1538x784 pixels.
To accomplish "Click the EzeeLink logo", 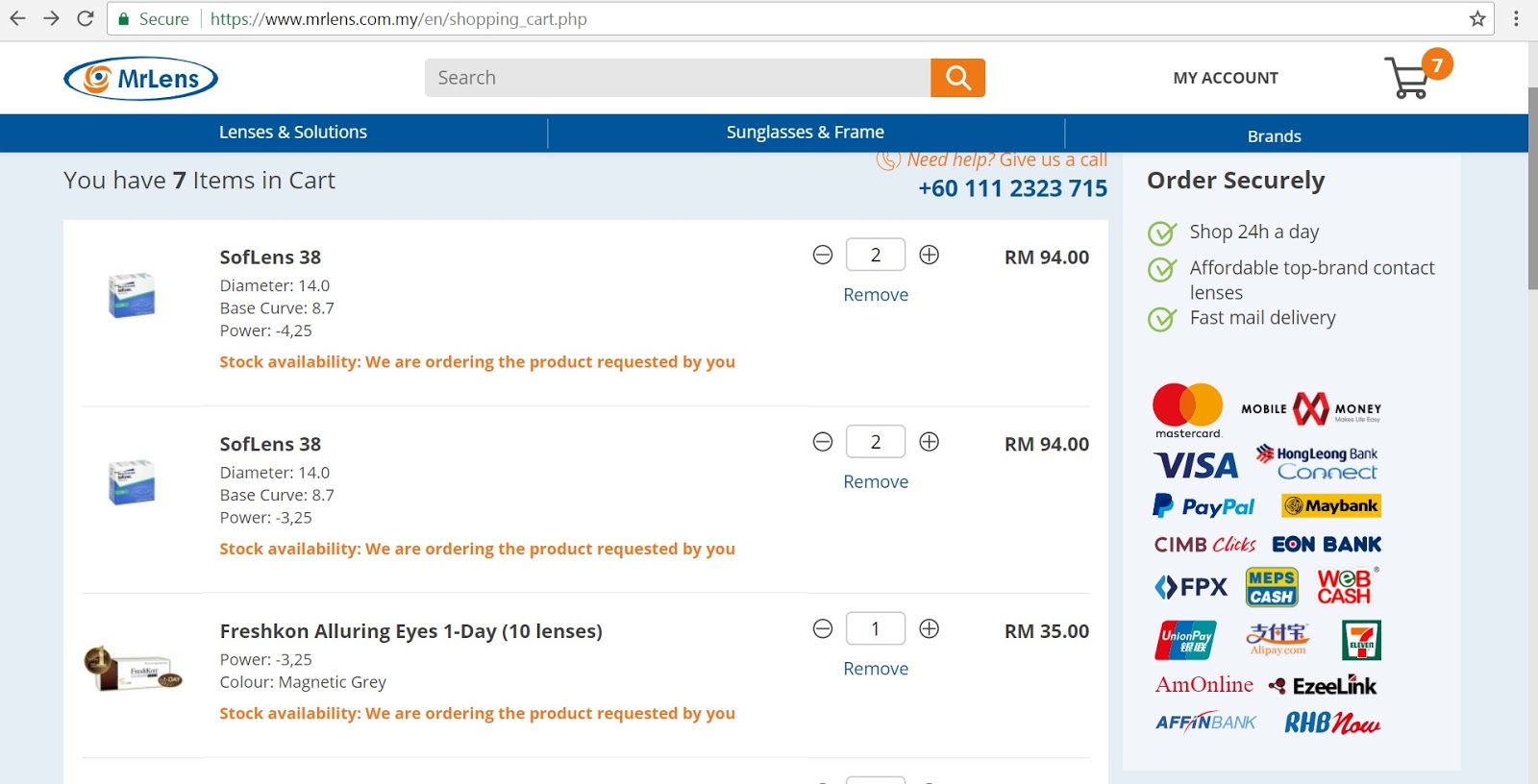I will 1323,685.
